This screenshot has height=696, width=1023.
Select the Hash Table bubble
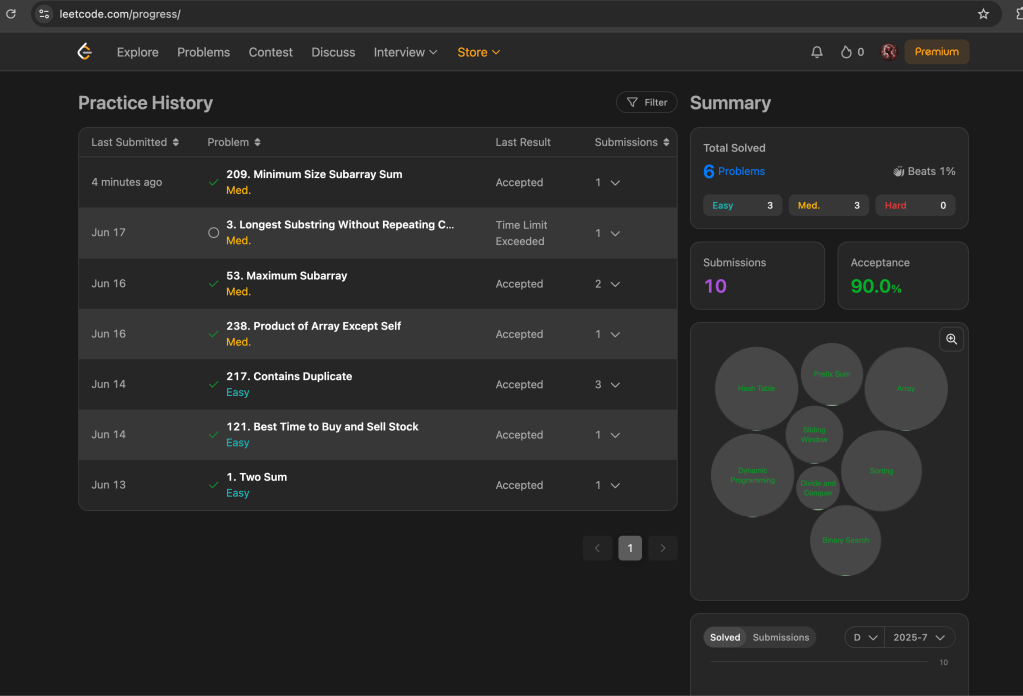coord(756,388)
